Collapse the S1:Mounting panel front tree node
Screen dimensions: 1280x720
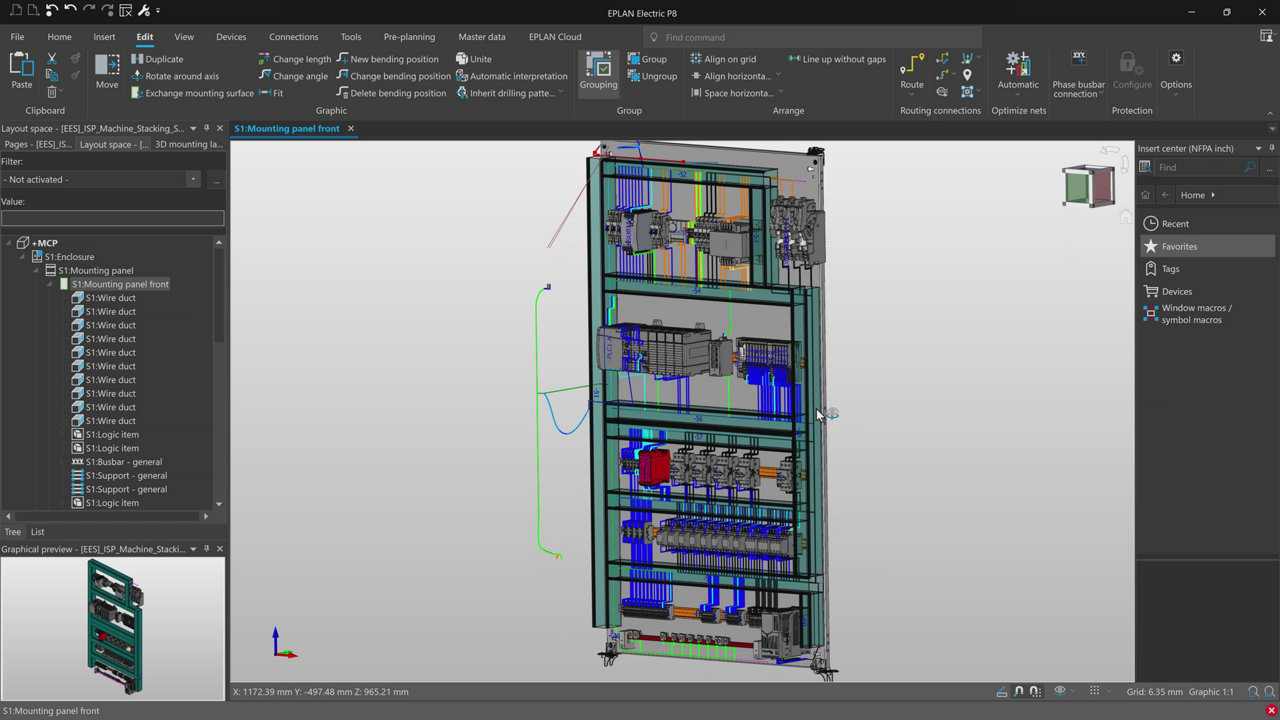(x=50, y=284)
